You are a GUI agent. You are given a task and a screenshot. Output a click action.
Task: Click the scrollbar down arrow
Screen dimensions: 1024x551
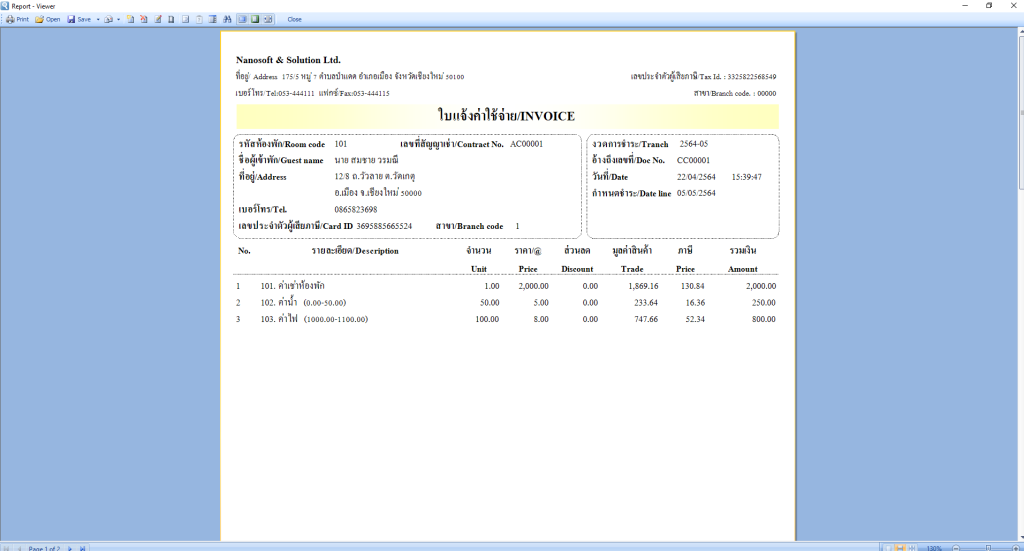1020,537
